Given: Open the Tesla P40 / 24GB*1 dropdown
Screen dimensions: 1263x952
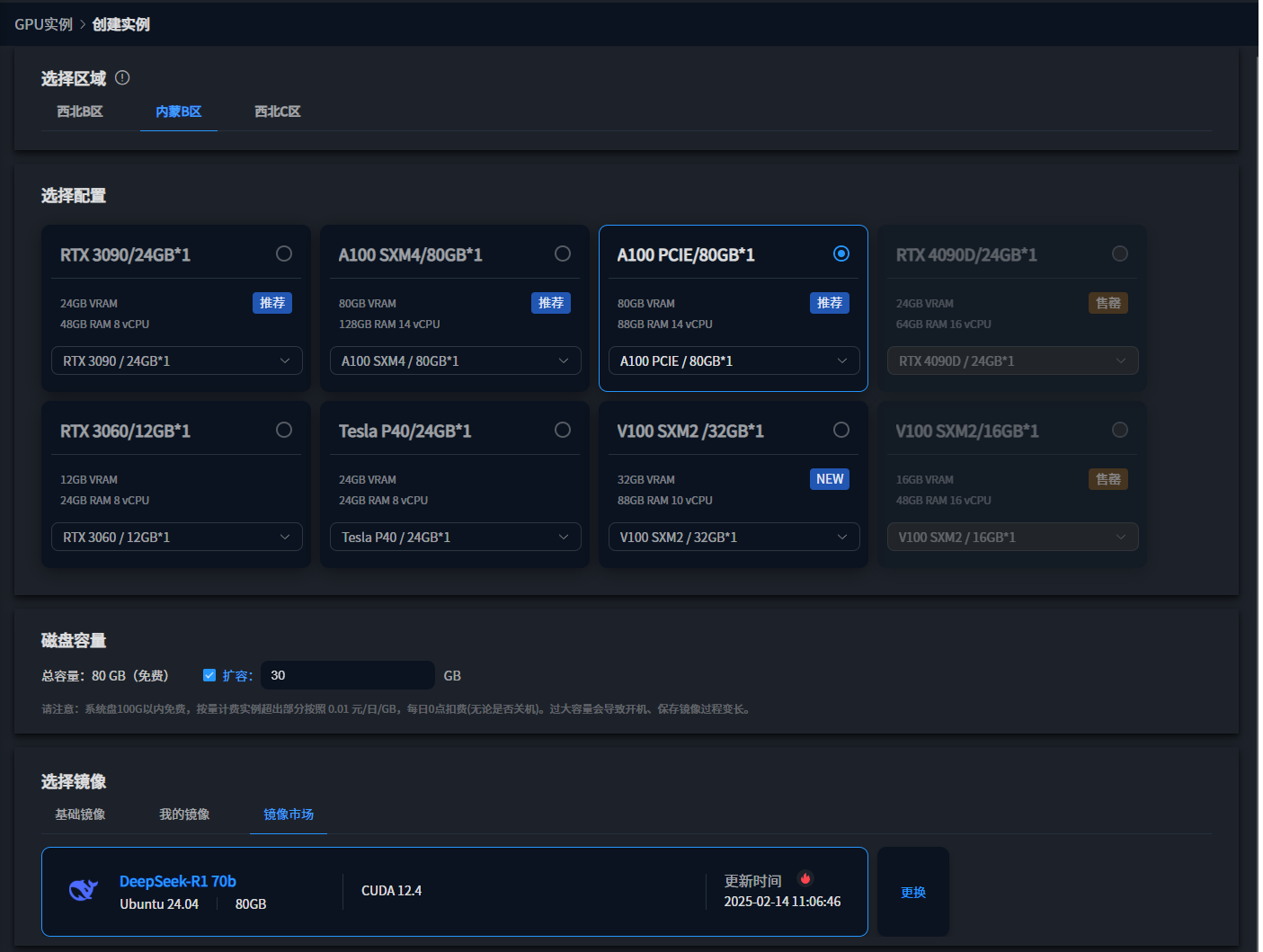Looking at the screenshot, I should 456,537.
